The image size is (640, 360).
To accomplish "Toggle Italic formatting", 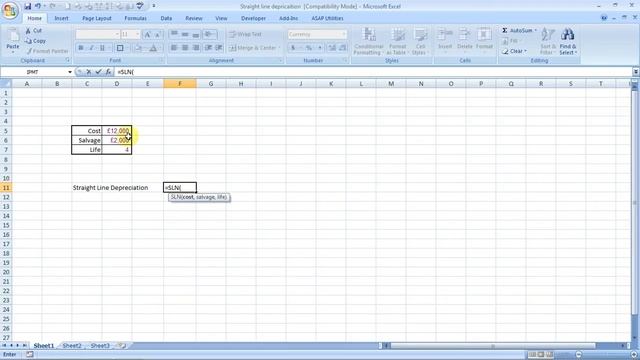I will pos(91,48).
